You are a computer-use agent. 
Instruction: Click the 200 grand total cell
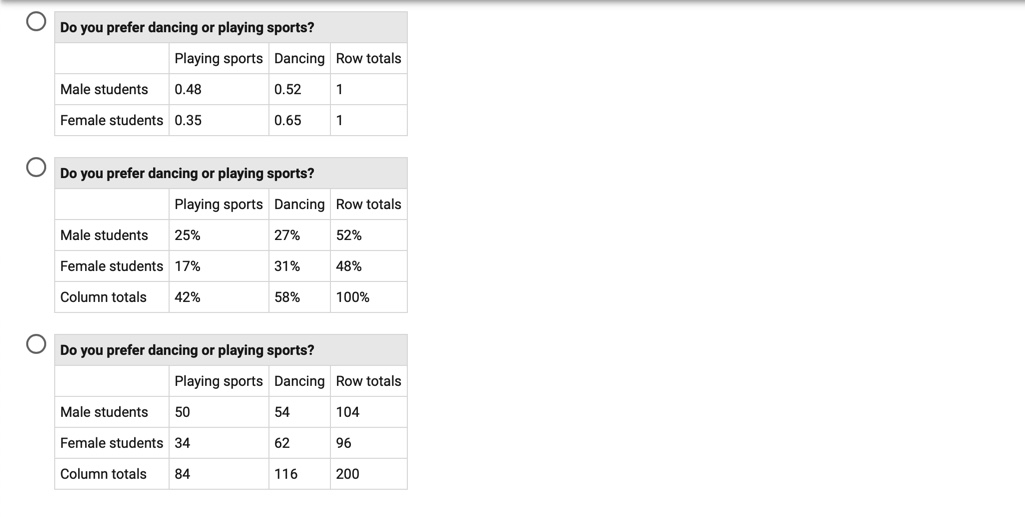tap(348, 474)
